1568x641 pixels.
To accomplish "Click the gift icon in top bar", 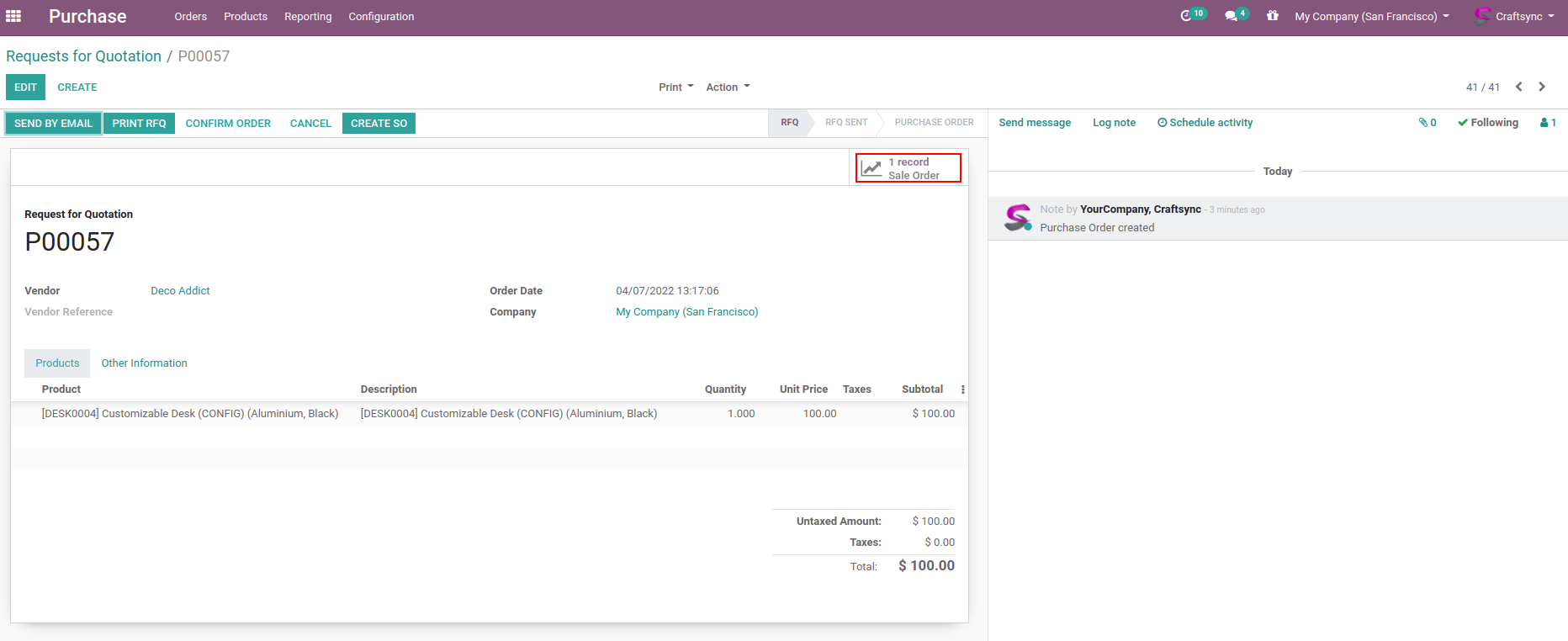I will pos(1272,16).
